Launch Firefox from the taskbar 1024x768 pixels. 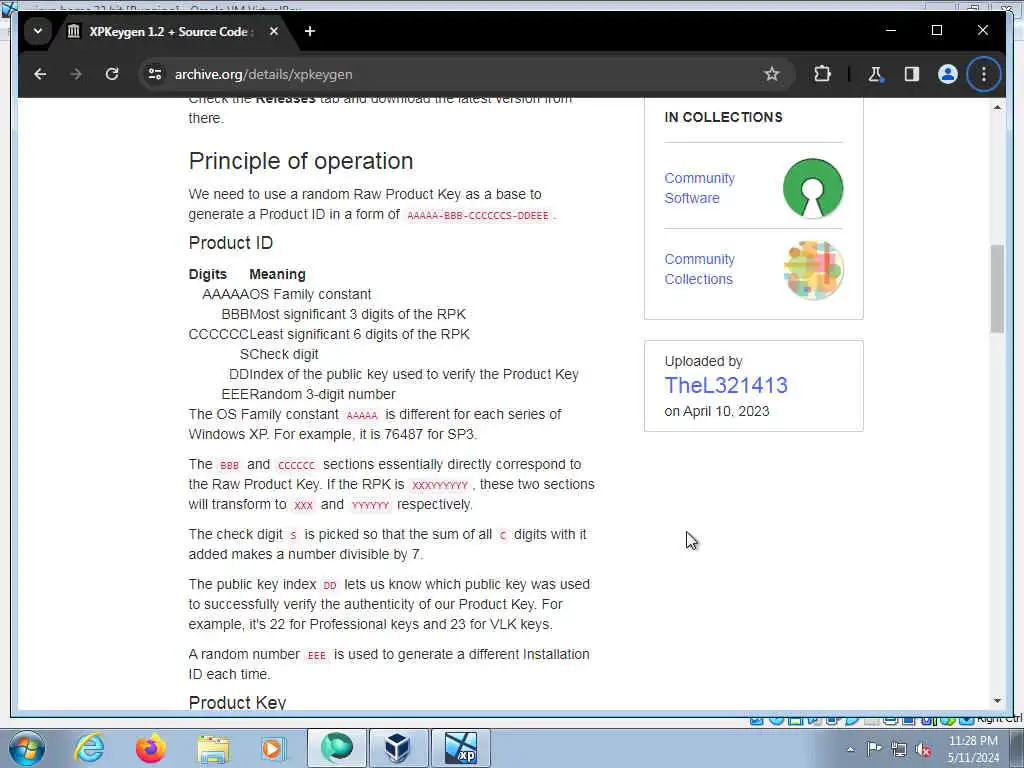[151, 748]
